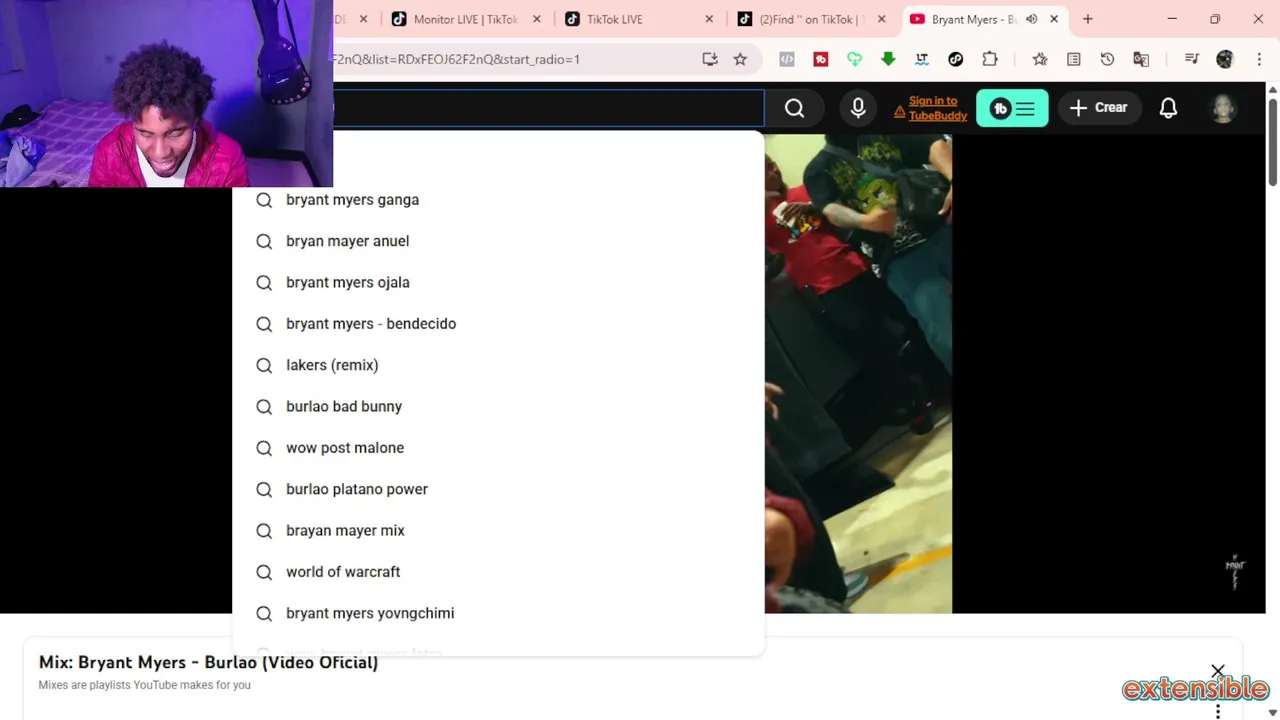
Task: Open the mix panel's three-dot options
Action: pos(1218,711)
